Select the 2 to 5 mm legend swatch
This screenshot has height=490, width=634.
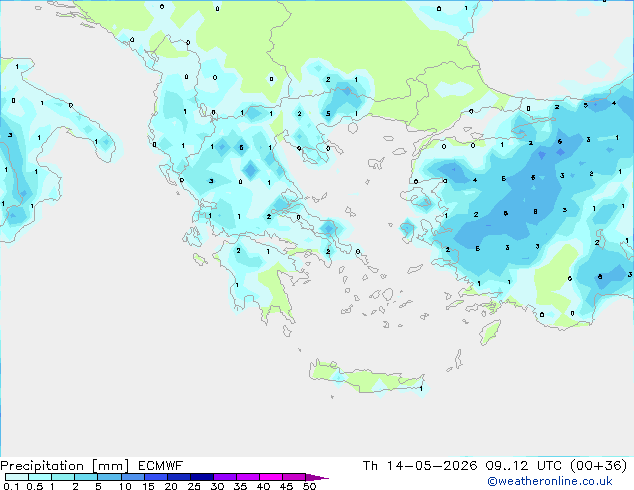[x=86, y=477]
